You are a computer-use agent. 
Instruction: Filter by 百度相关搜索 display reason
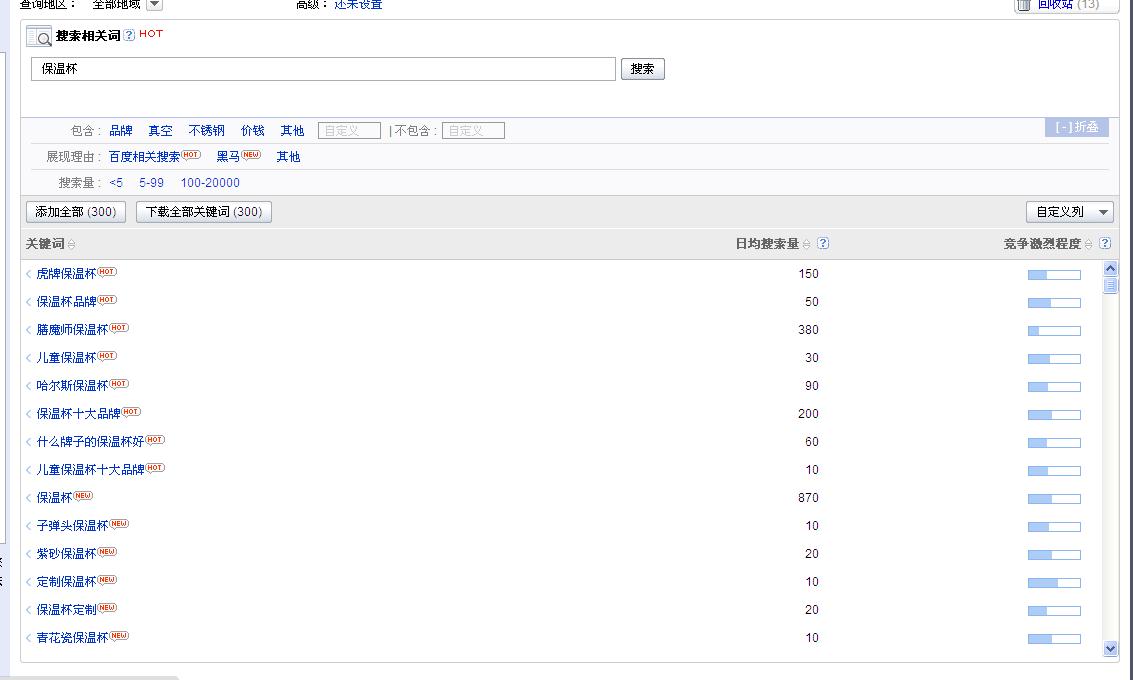[x=144, y=157]
